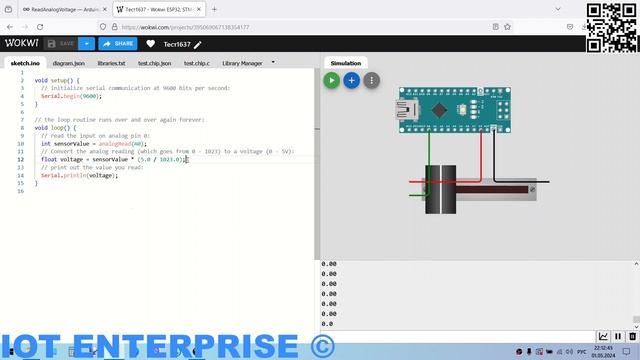Reload the page
640x360 pixels.
[40, 27]
